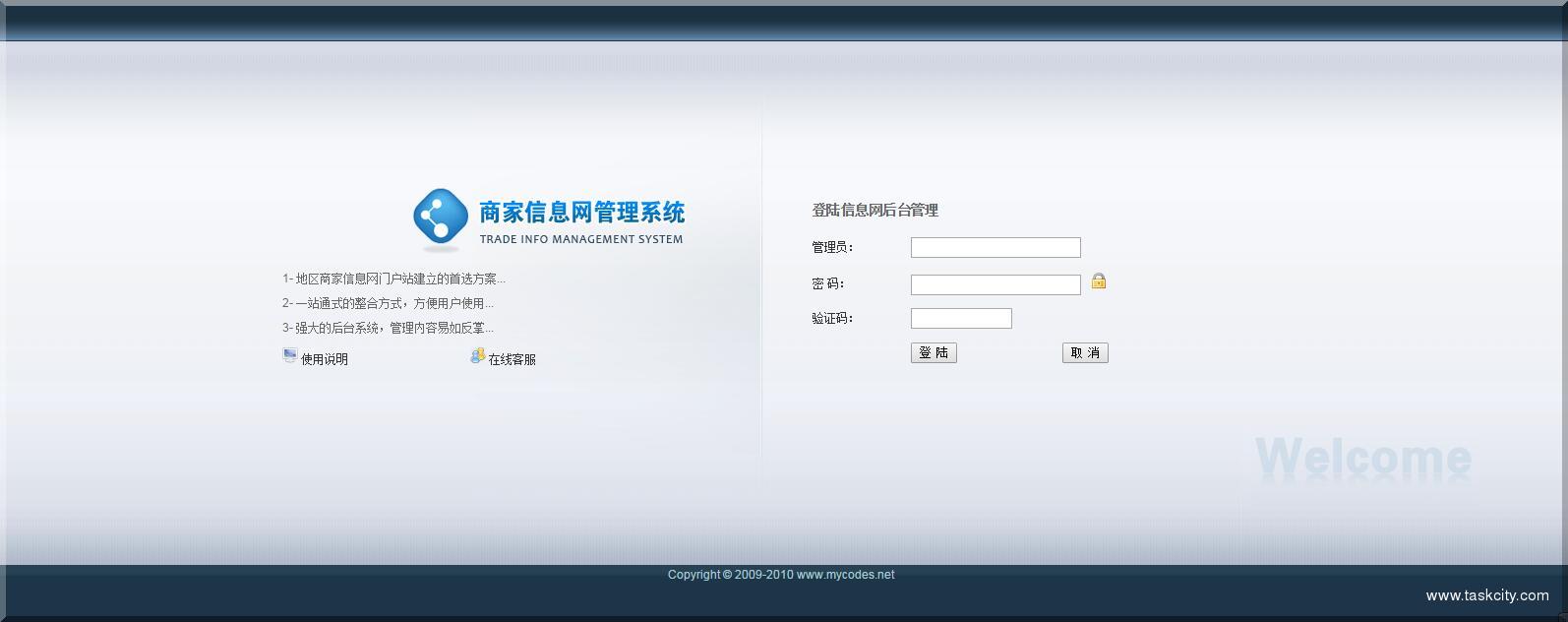Click the 商家信息网管理系统 title text
Viewport: 1568px width, 622px height.
pos(581,212)
